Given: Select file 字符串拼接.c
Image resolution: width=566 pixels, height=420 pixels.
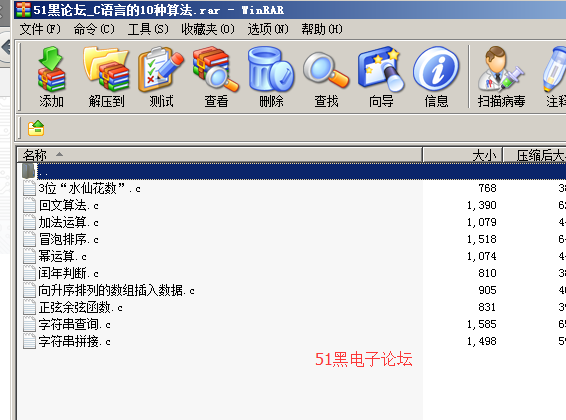Looking at the screenshot, I should (74, 341).
